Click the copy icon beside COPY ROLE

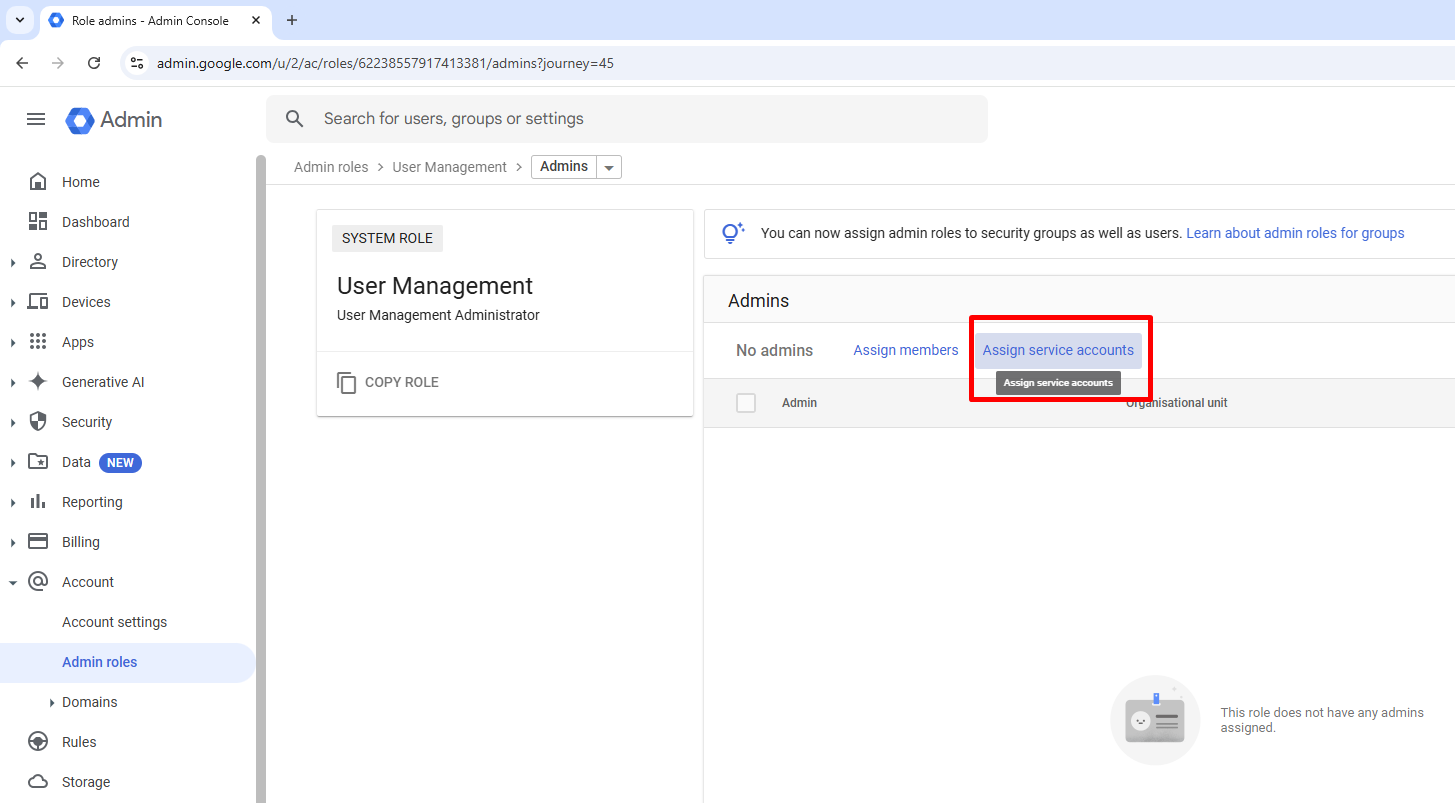tap(347, 382)
